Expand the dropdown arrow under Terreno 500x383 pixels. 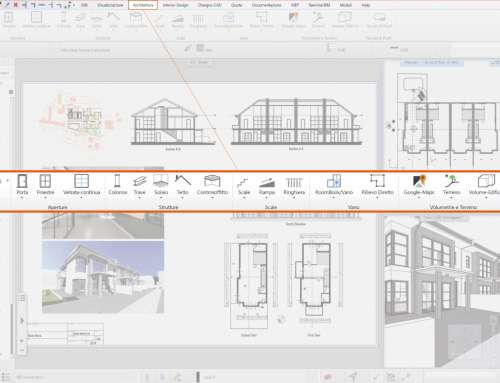click(x=451, y=198)
